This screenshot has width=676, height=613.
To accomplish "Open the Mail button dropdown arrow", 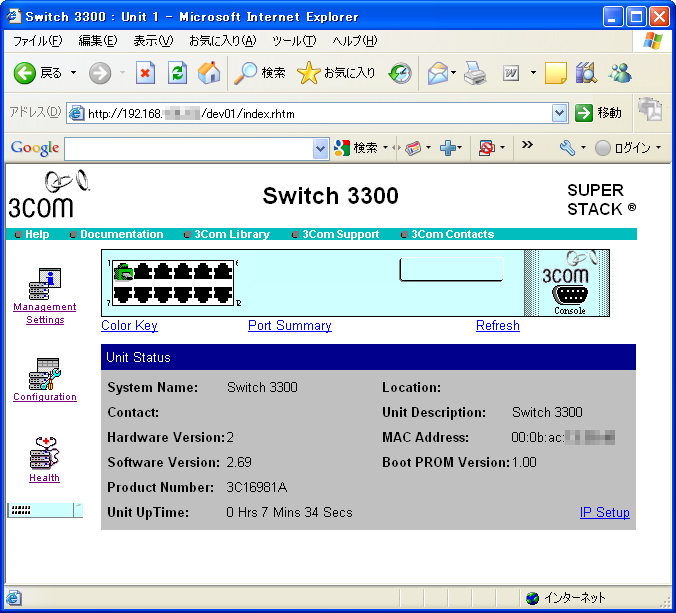I will click(x=453, y=72).
